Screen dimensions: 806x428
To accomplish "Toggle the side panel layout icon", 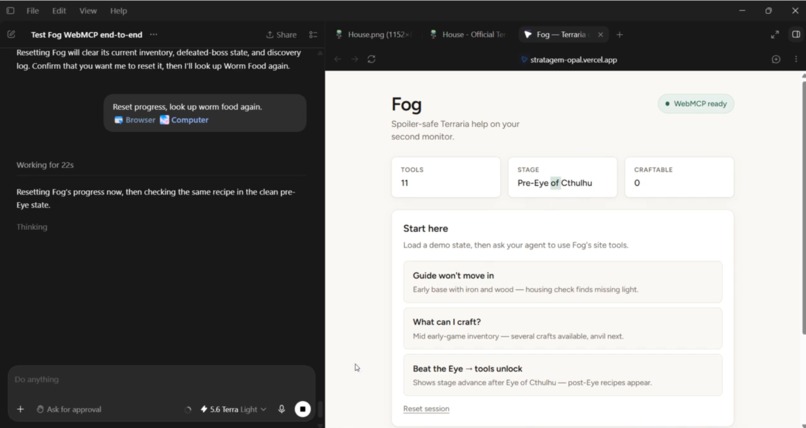I will tap(796, 34).
